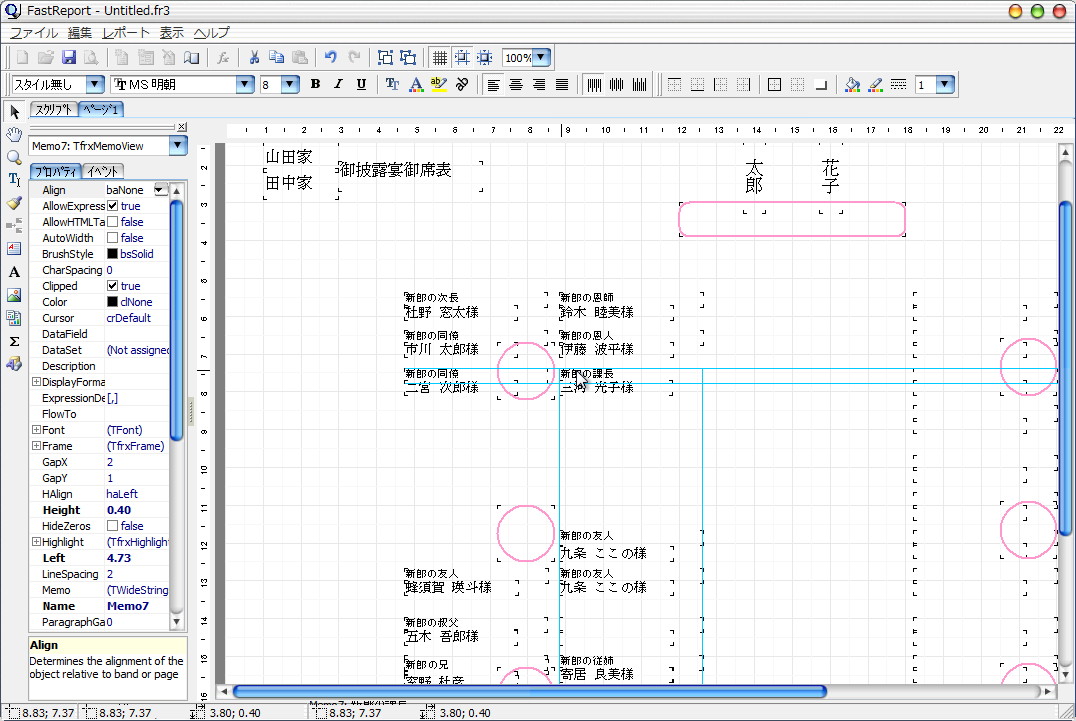Click the Bold formatting button
1076x721 pixels.
[315, 85]
